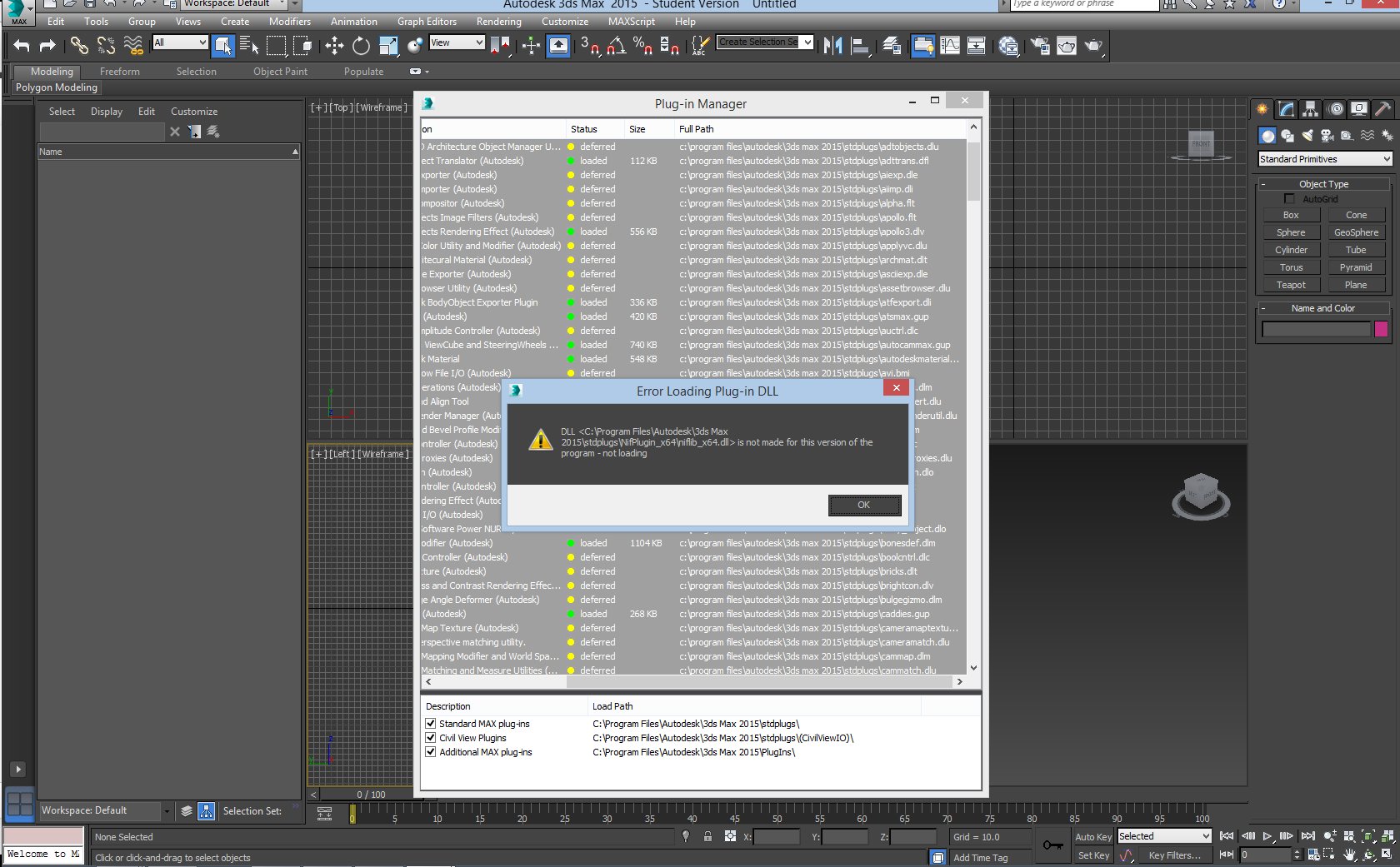Toggle the Percent Snap button
Screen dimensions: 1400x867
click(642, 46)
